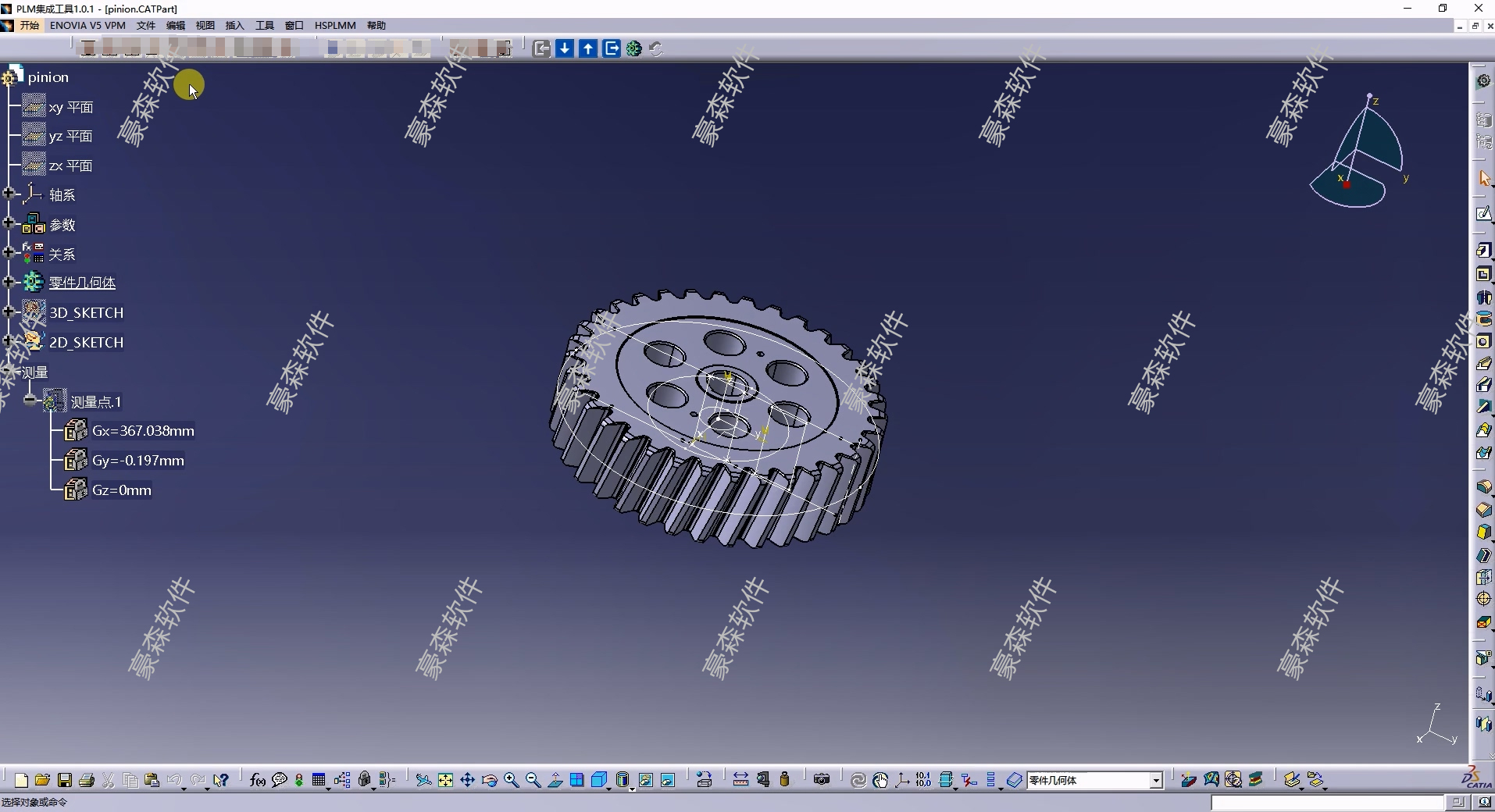The image size is (1495, 812).
Task: Open the Formula f(x) editor
Action: tap(257, 779)
